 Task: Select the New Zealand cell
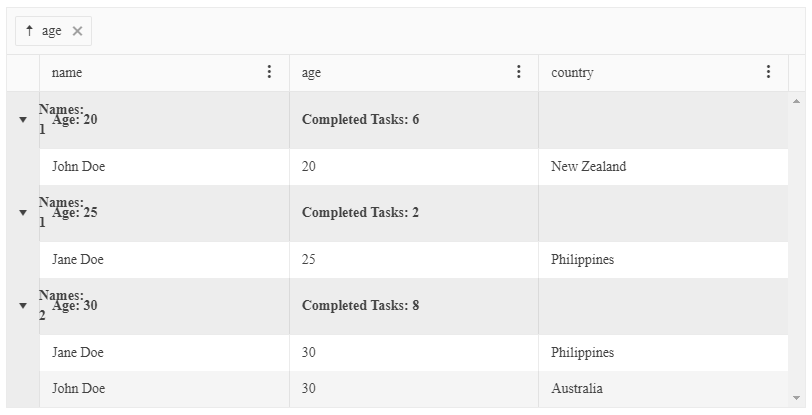(588, 167)
